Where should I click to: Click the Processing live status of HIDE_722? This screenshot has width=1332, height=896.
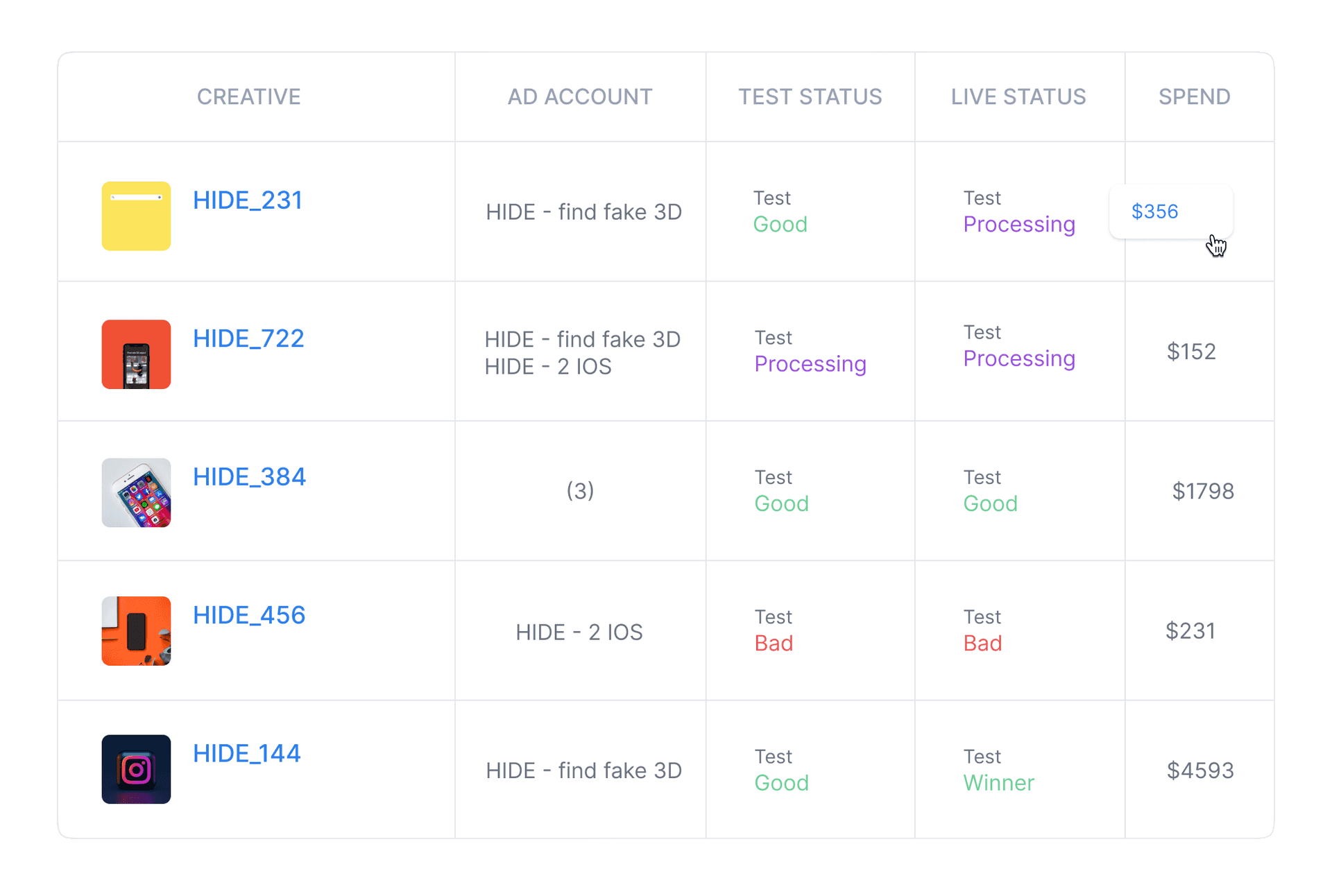tap(1019, 359)
